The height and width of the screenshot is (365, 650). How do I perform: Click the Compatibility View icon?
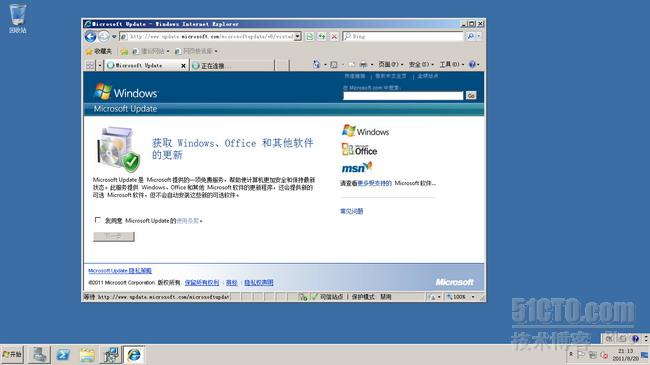310,36
